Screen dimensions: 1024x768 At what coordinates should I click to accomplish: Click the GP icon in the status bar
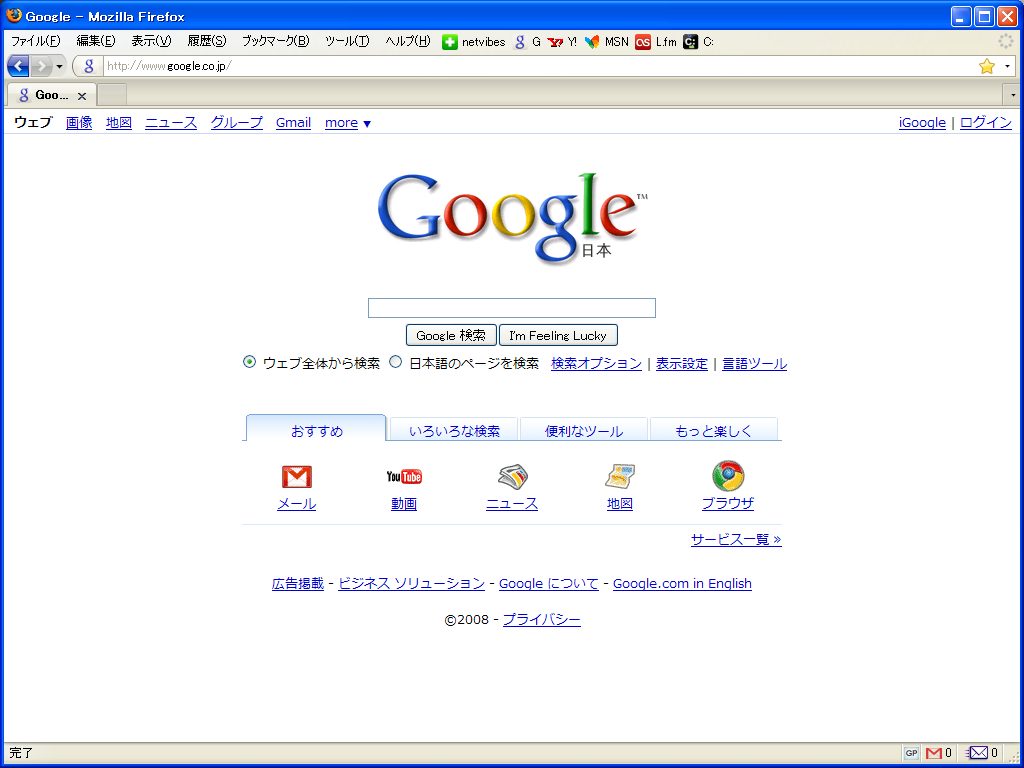point(912,753)
